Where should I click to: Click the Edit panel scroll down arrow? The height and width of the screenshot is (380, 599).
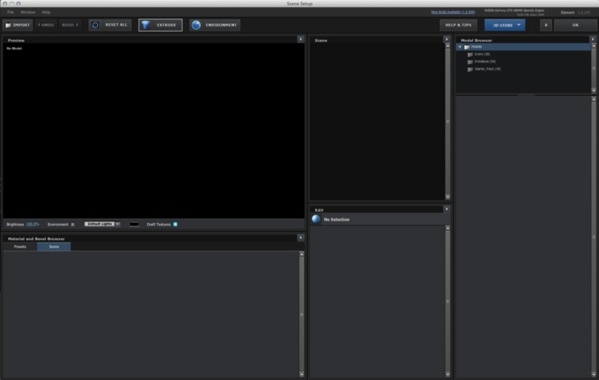[448, 374]
